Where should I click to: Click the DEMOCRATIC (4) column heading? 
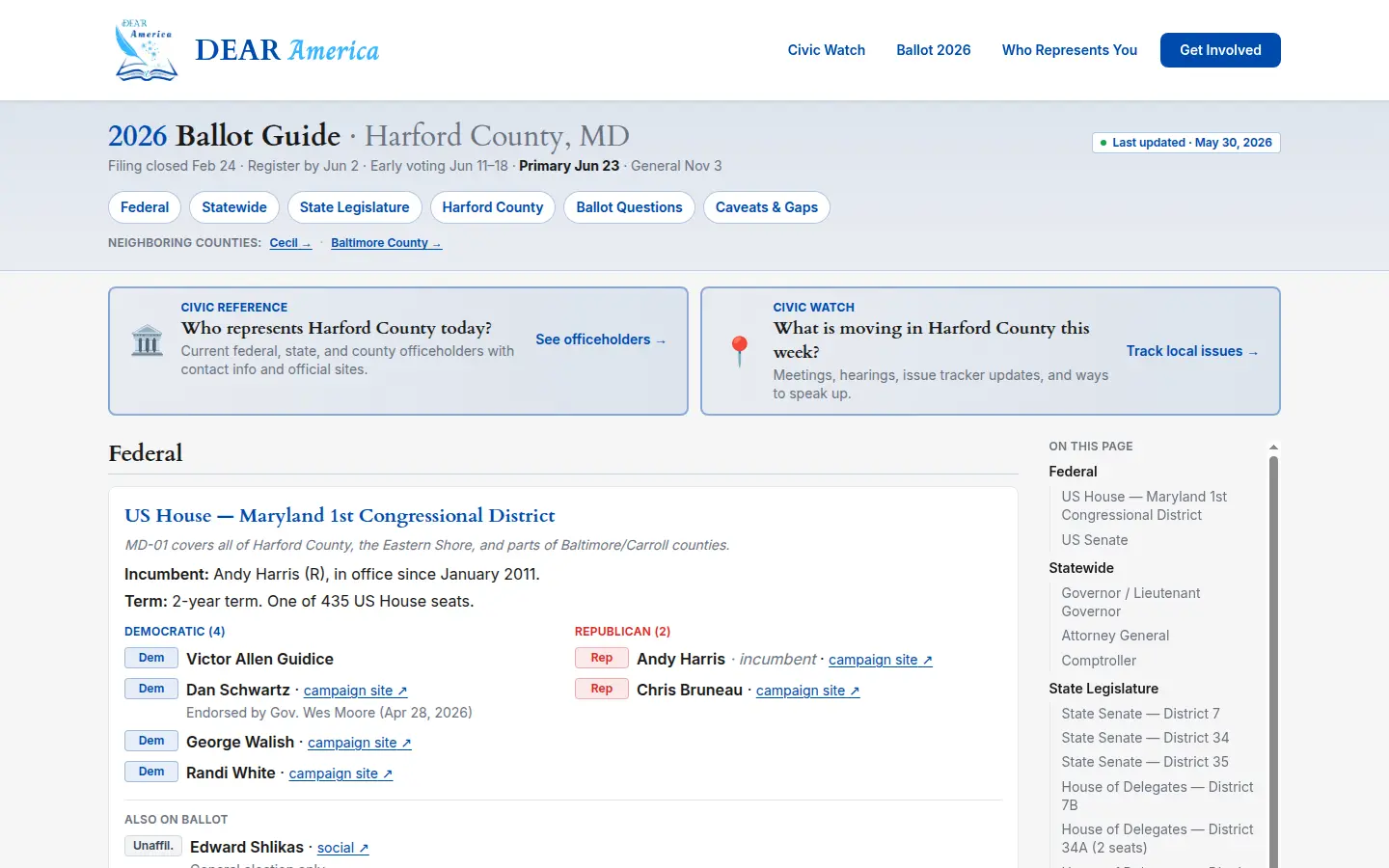click(x=175, y=632)
